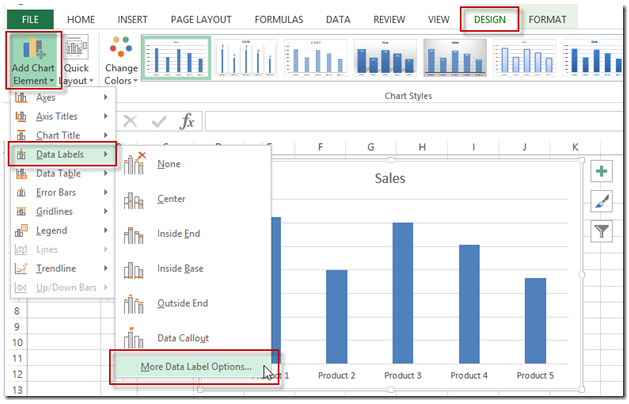The width and height of the screenshot is (629, 404).
Task: Select Outside End data label position
Action: coord(181,303)
